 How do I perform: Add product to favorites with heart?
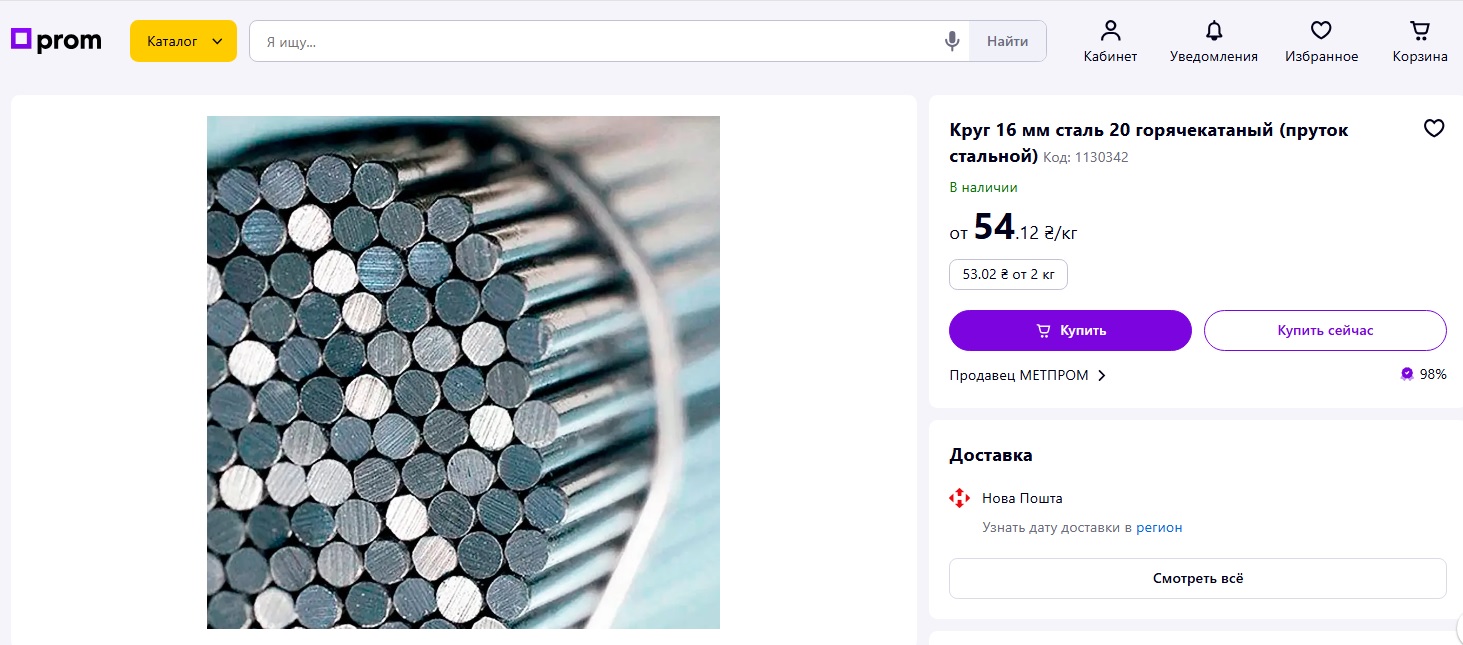(1434, 128)
